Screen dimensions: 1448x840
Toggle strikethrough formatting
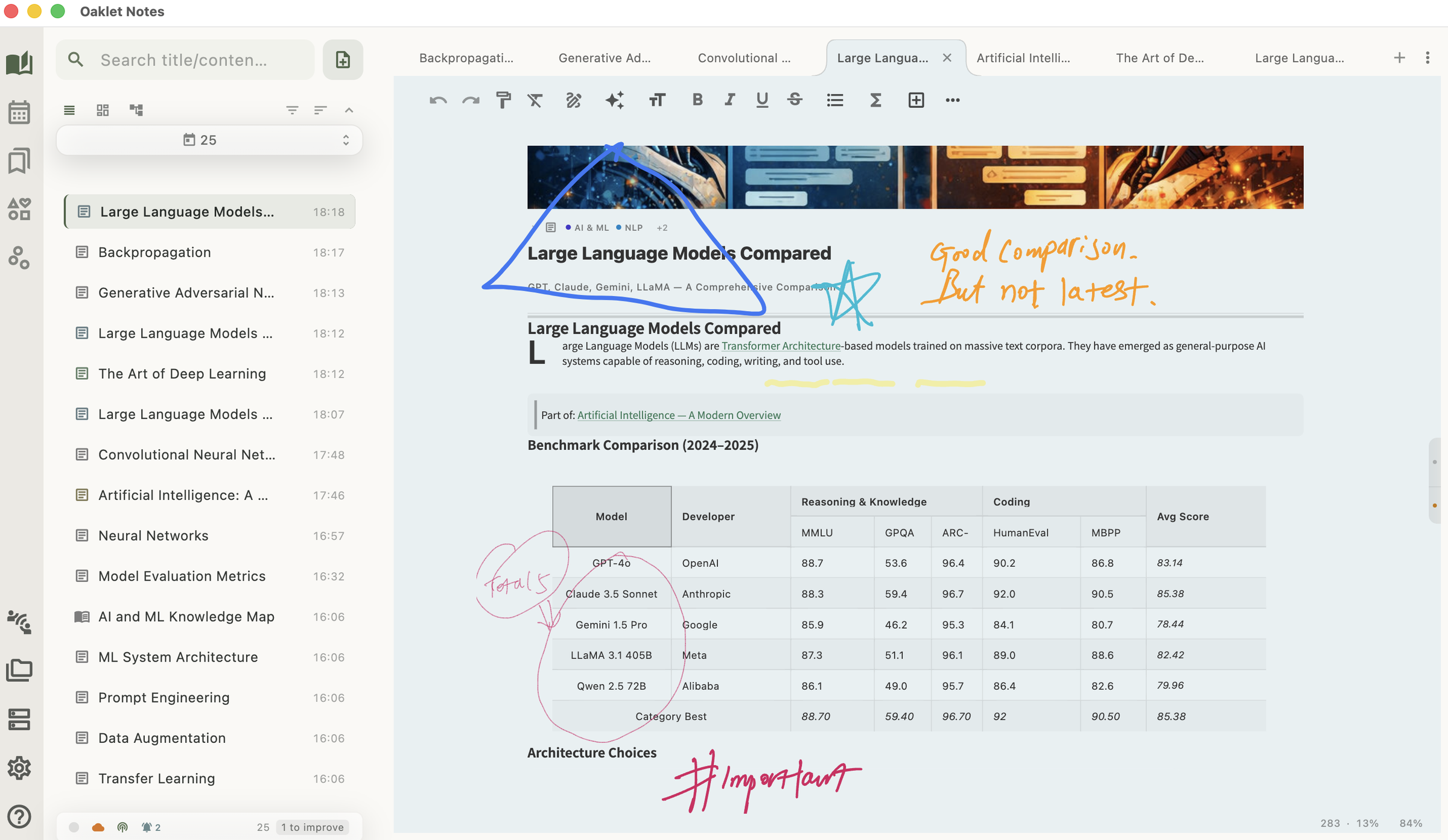(795, 100)
